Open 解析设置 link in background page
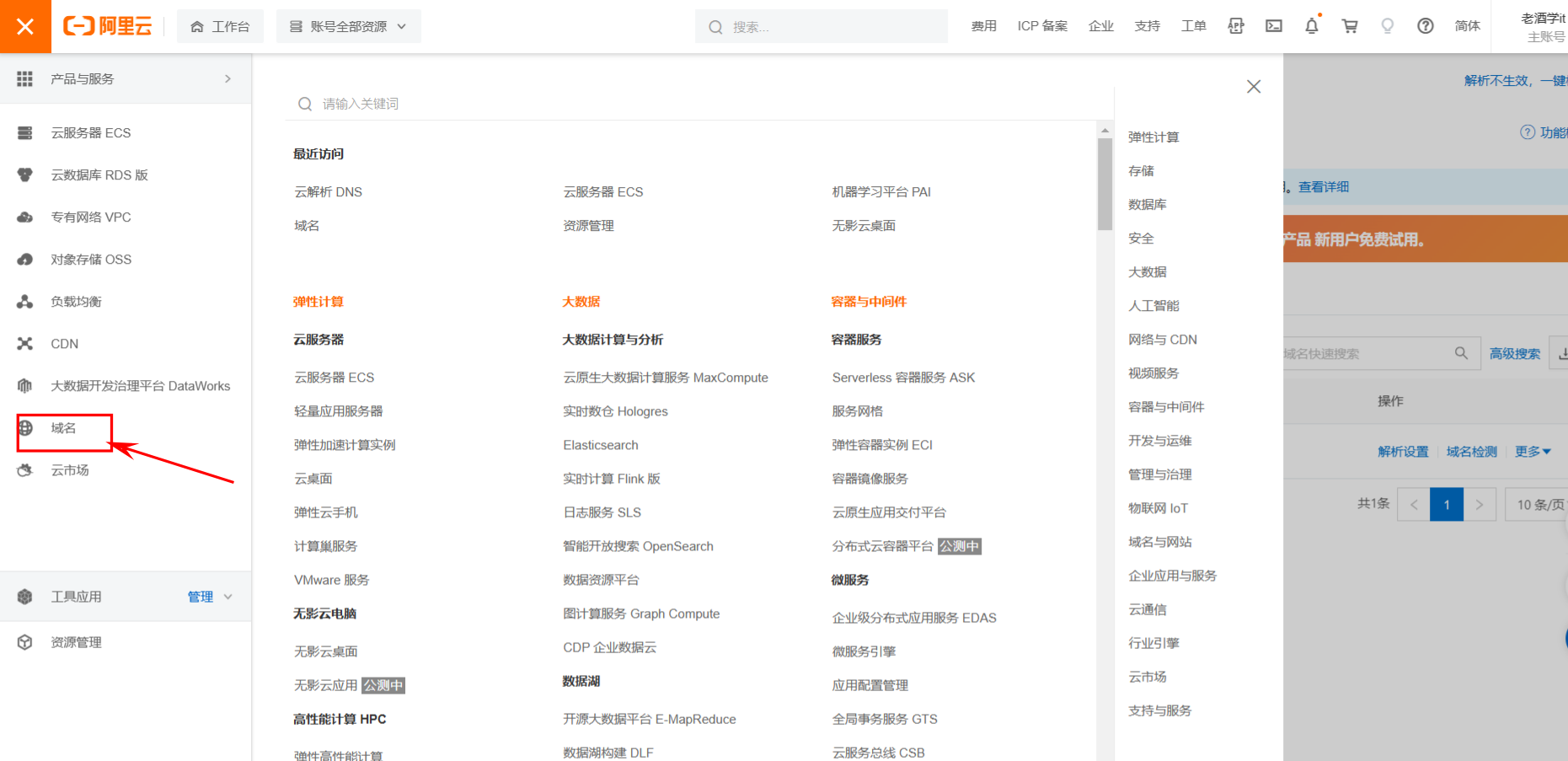Image resolution: width=1568 pixels, height=761 pixels. tap(1403, 452)
